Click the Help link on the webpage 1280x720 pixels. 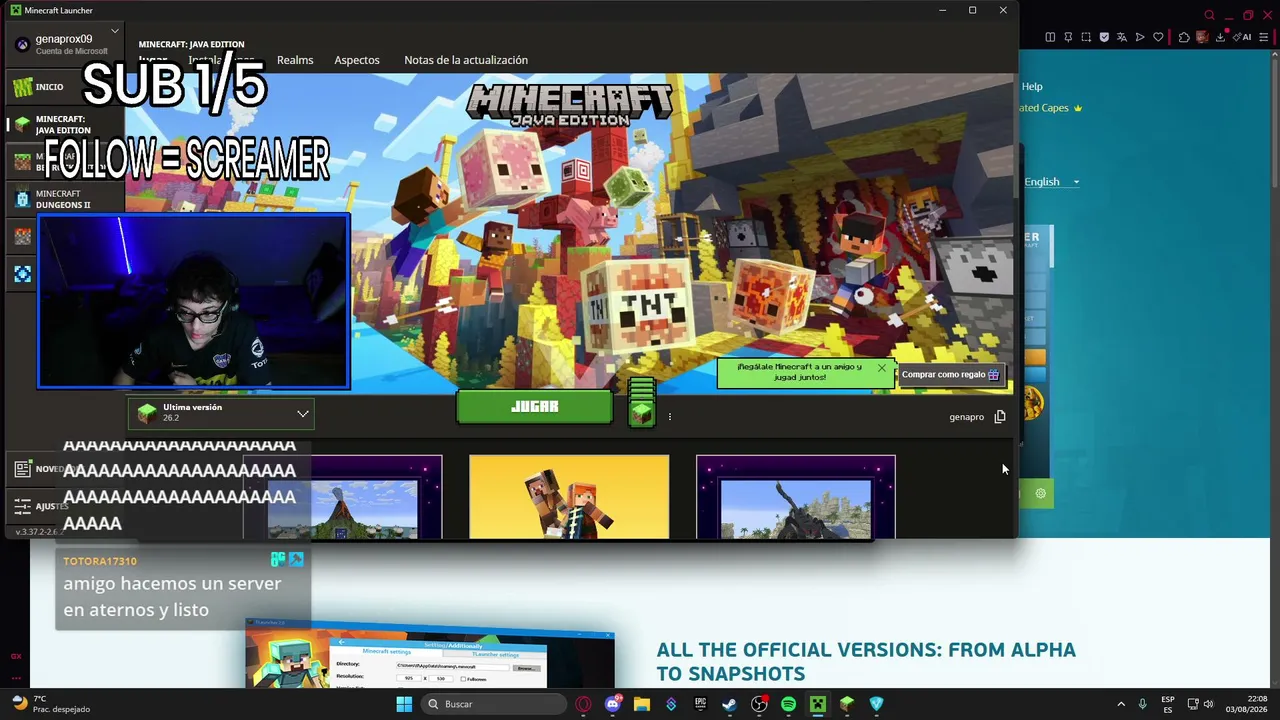click(x=1032, y=87)
